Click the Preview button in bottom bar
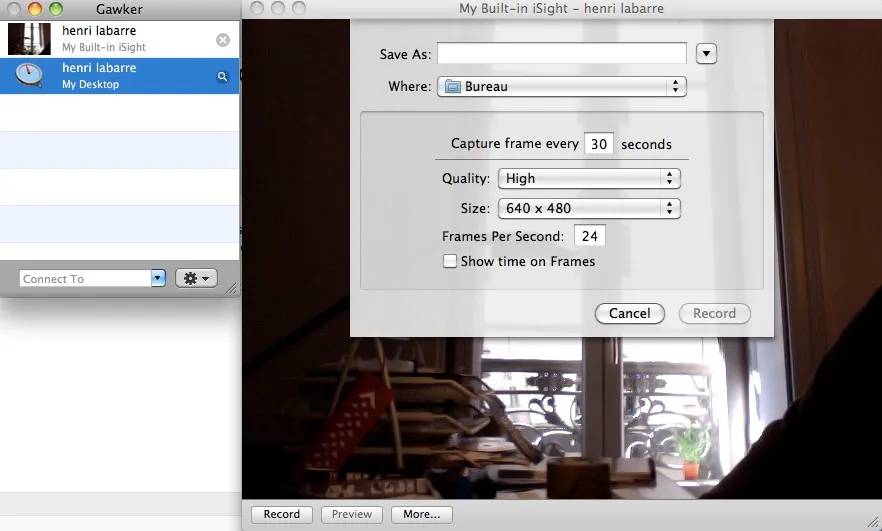 (x=352, y=514)
